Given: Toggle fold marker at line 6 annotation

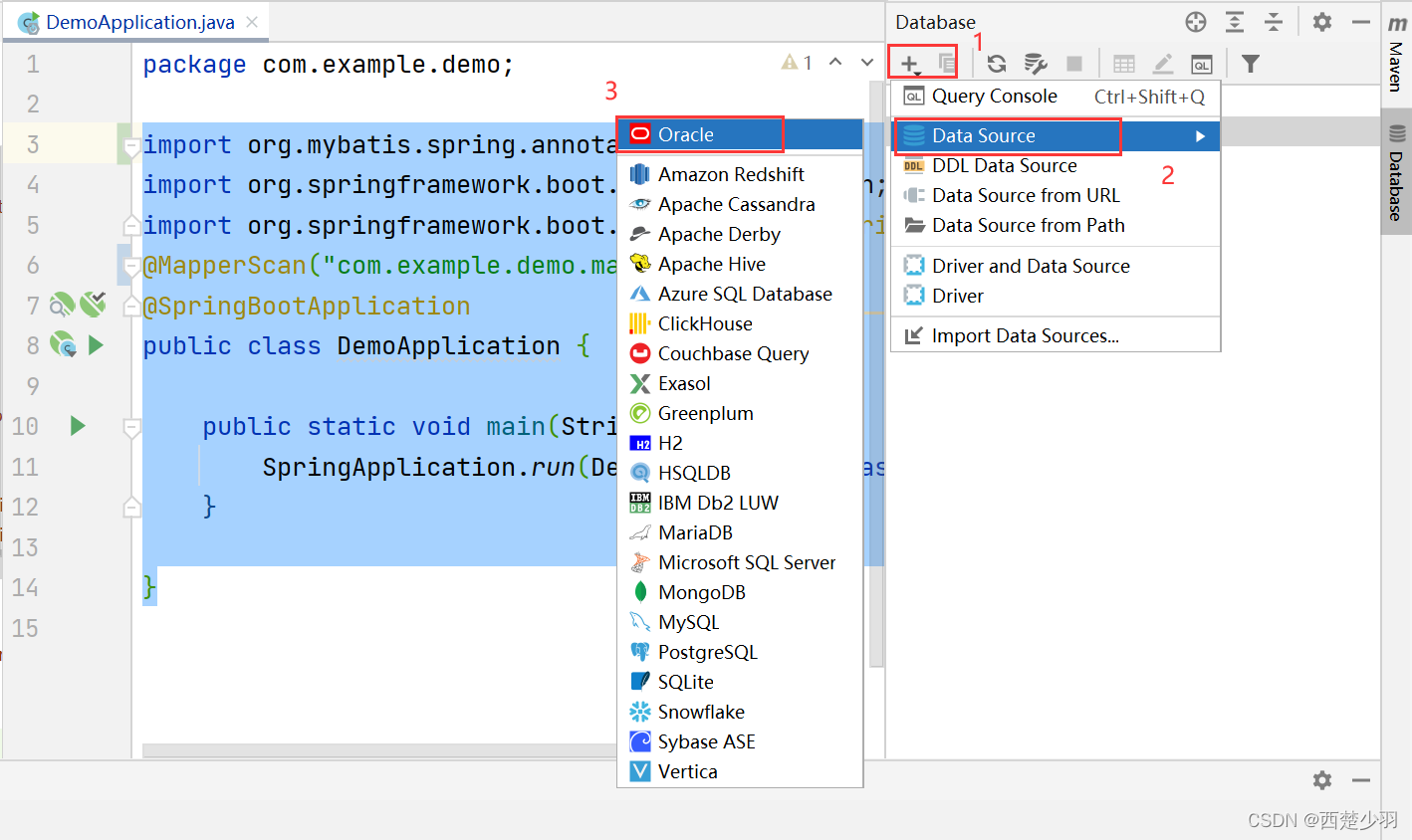Looking at the screenshot, I should (x=130, y=266).
